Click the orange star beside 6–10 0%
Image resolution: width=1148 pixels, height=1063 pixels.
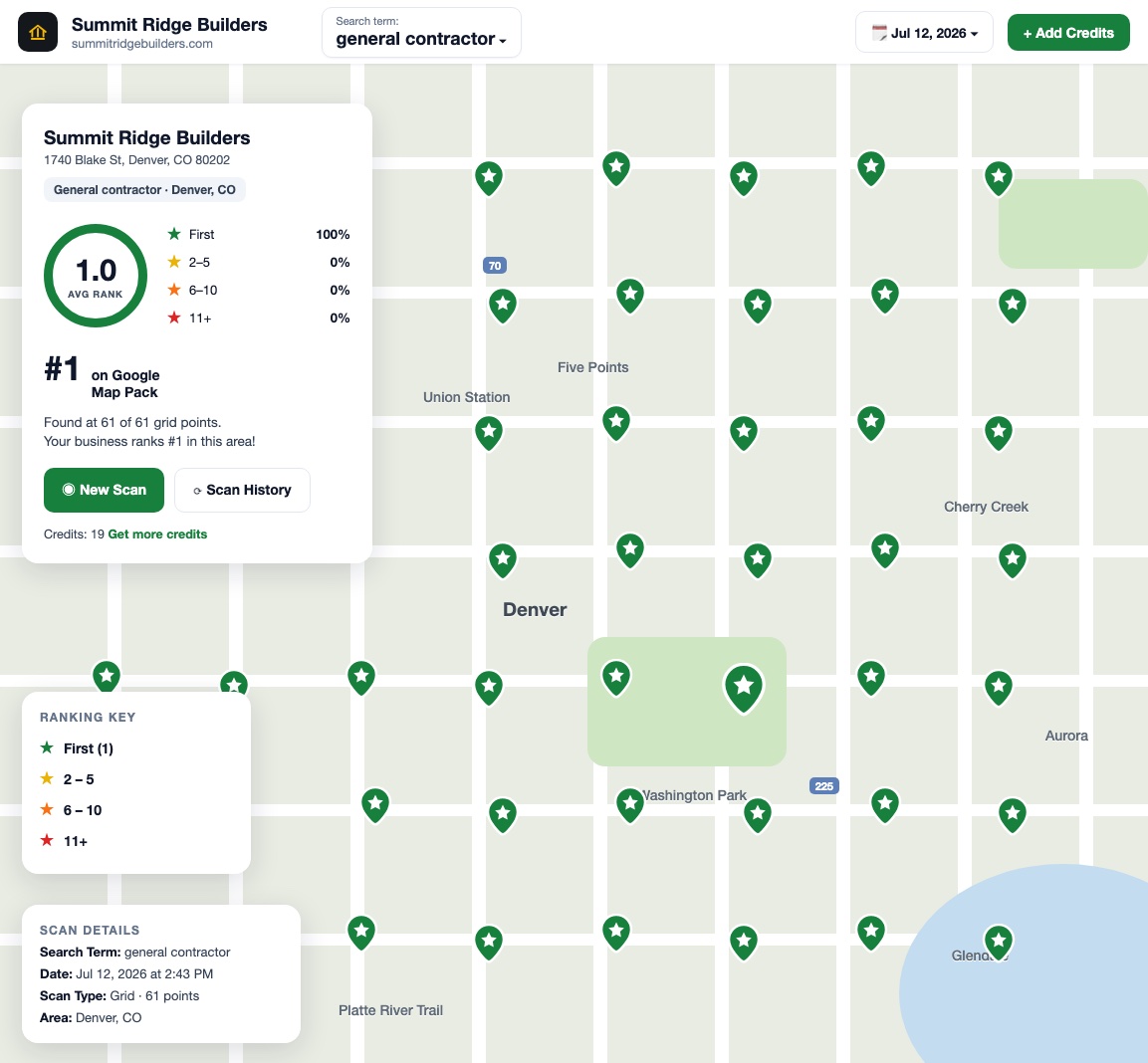coord(174,290)
